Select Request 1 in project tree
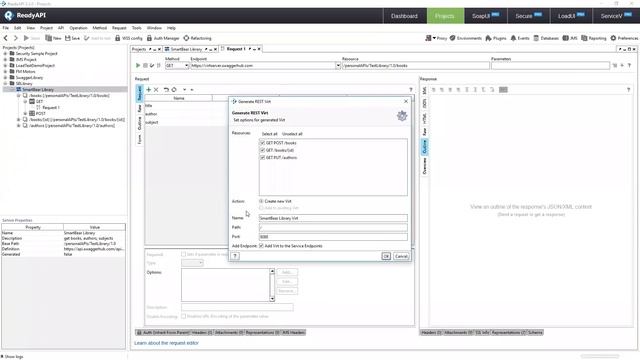The image size is (640, 360). (x=51, y=107)
